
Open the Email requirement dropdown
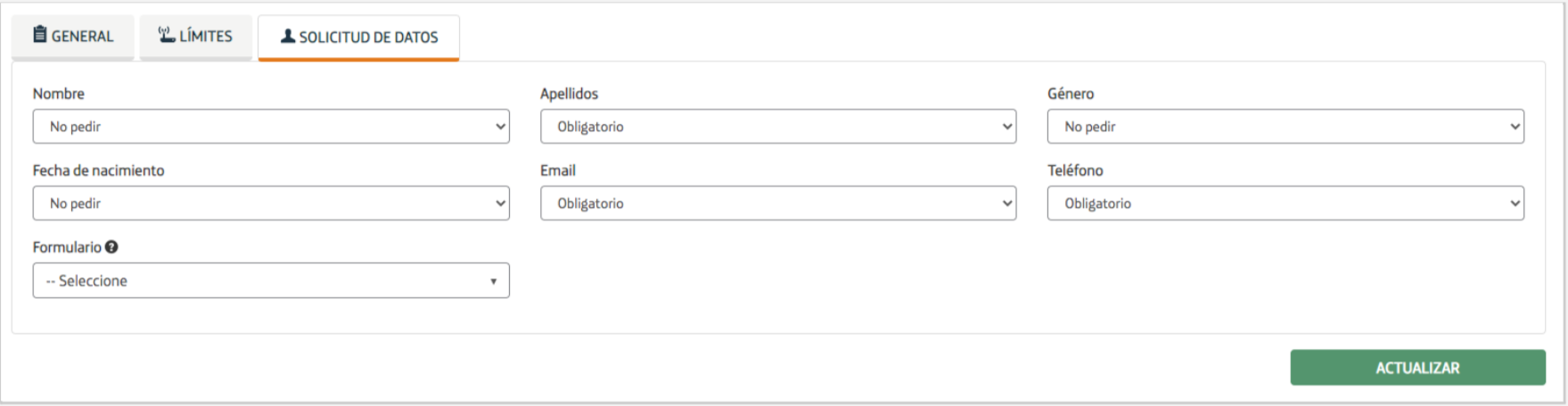pyautogui.click(x=778, y=203)
